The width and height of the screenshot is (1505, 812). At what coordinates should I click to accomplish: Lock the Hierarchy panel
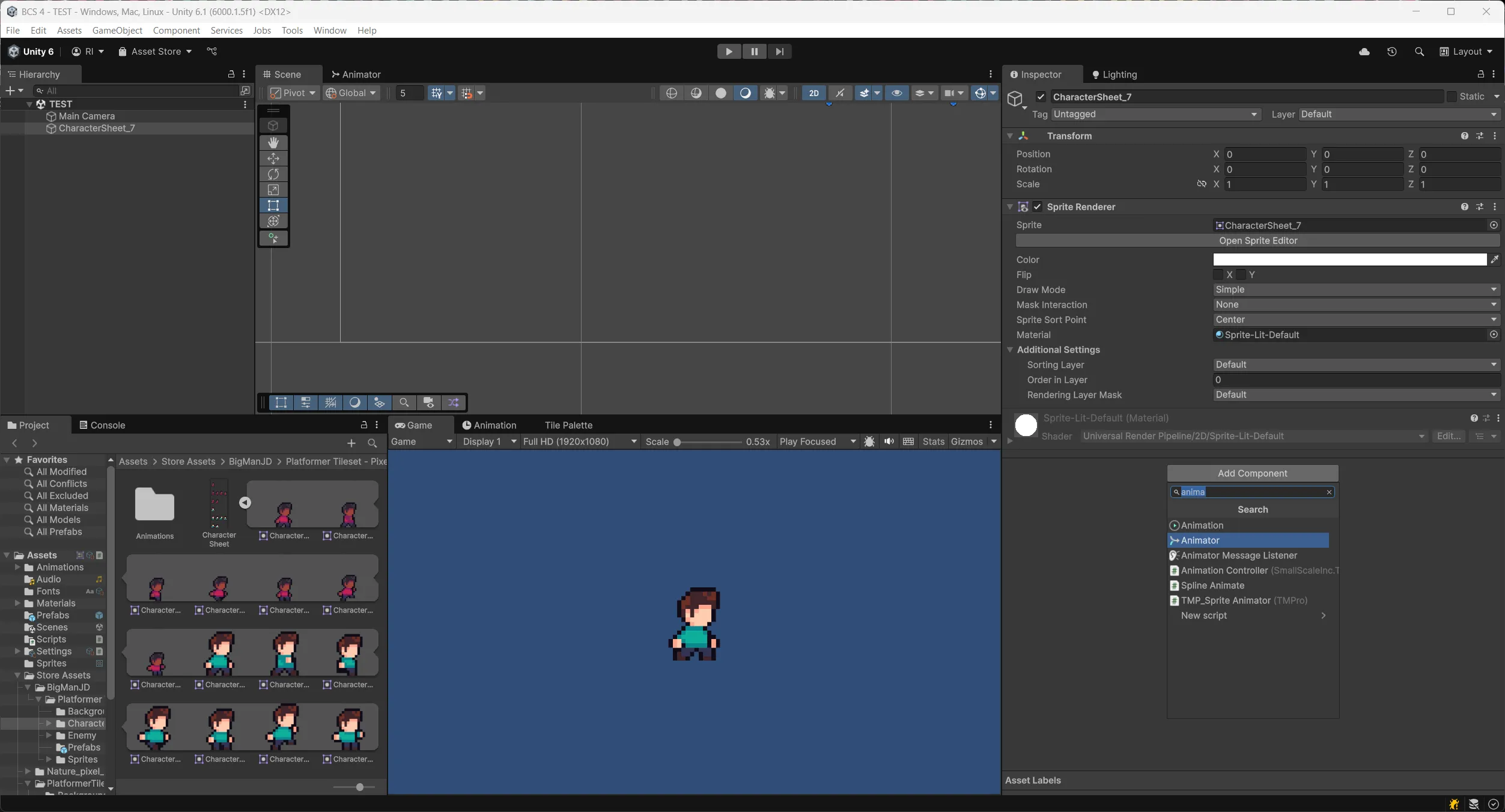point(231,74)
